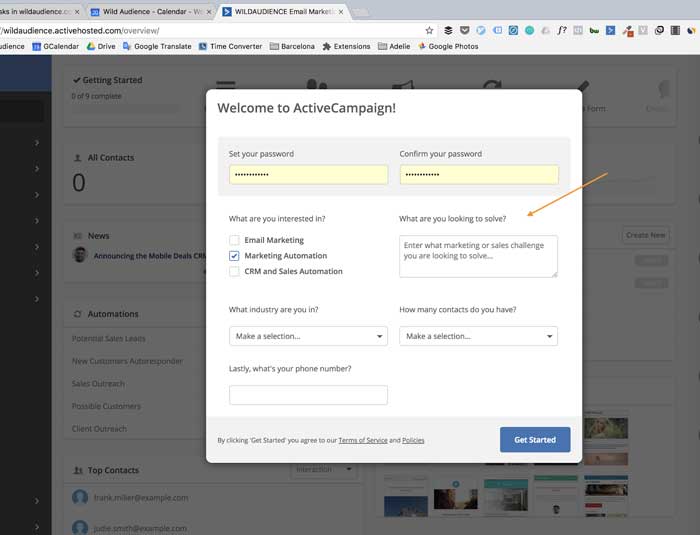Close the Wild Audience Calendar tab

pyautogui.click(x=208, y=12)
